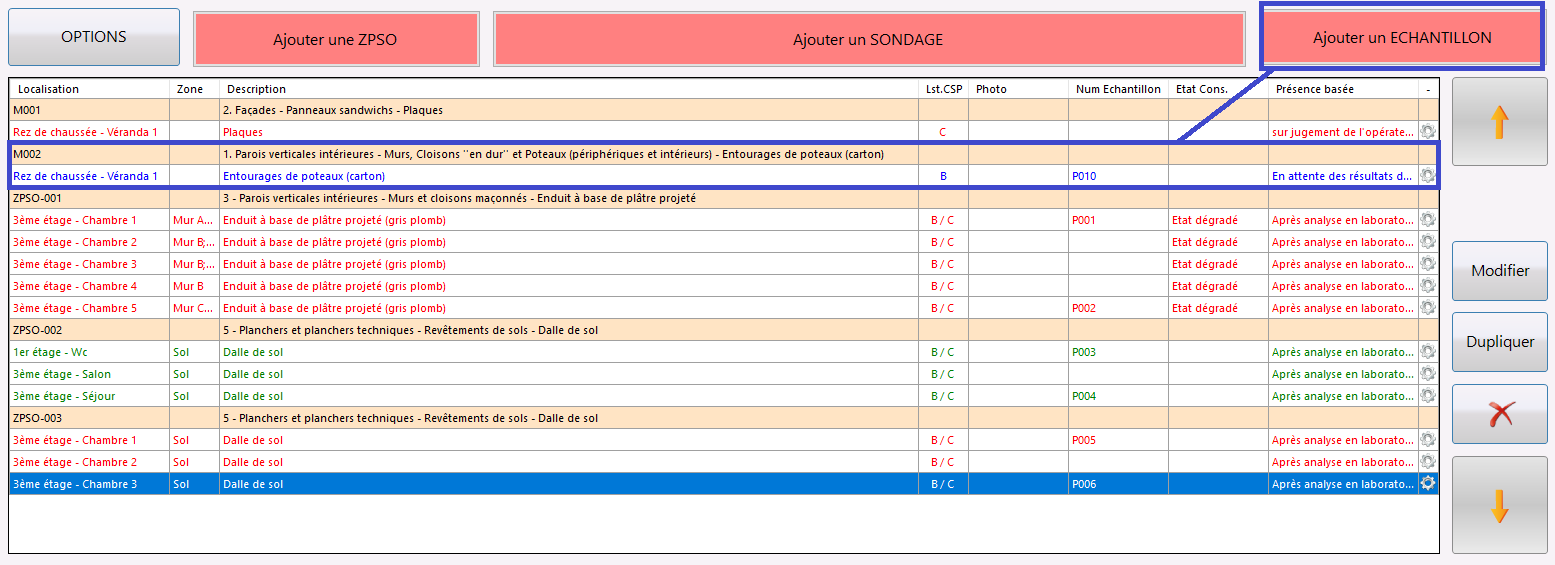The image size is (1555, 565).
Task: Click the Description column header
Action: click(569, 89)
